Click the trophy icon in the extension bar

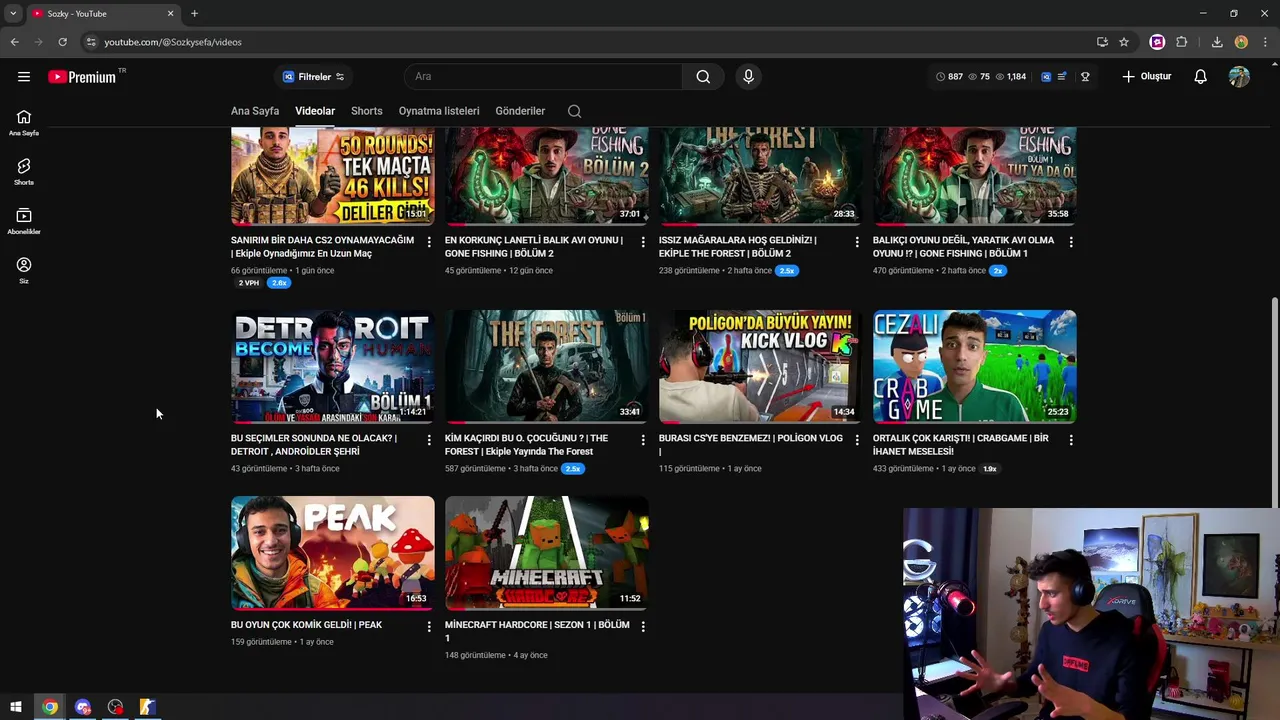click(1085, 77)
